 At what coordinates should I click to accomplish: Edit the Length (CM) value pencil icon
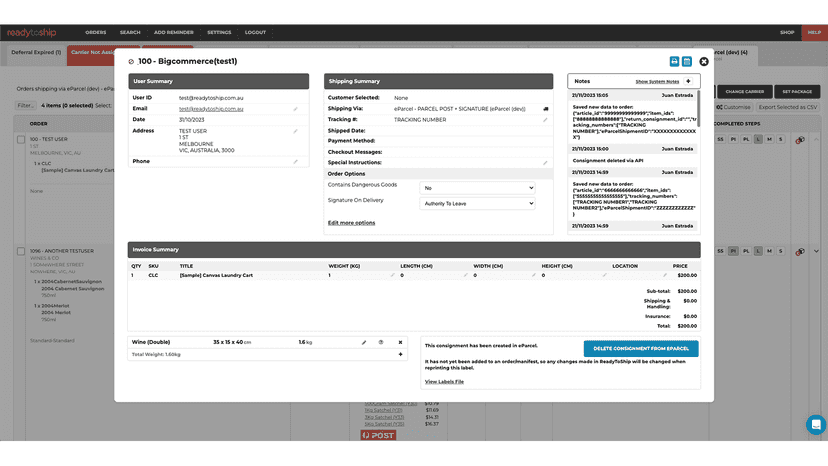coord(465,275)
